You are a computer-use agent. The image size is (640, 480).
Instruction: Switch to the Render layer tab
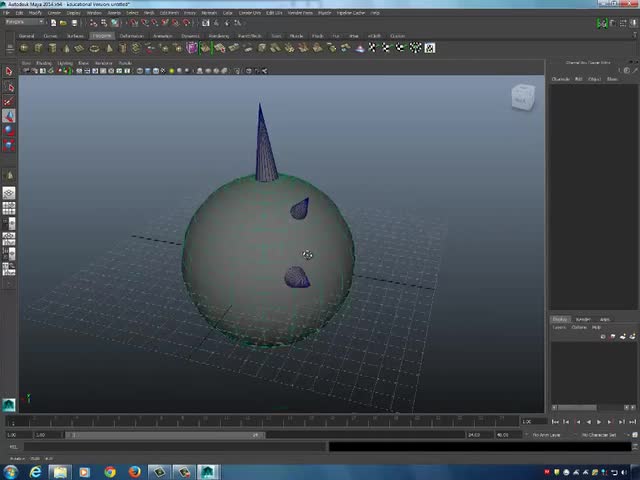(x=582, y=319)
